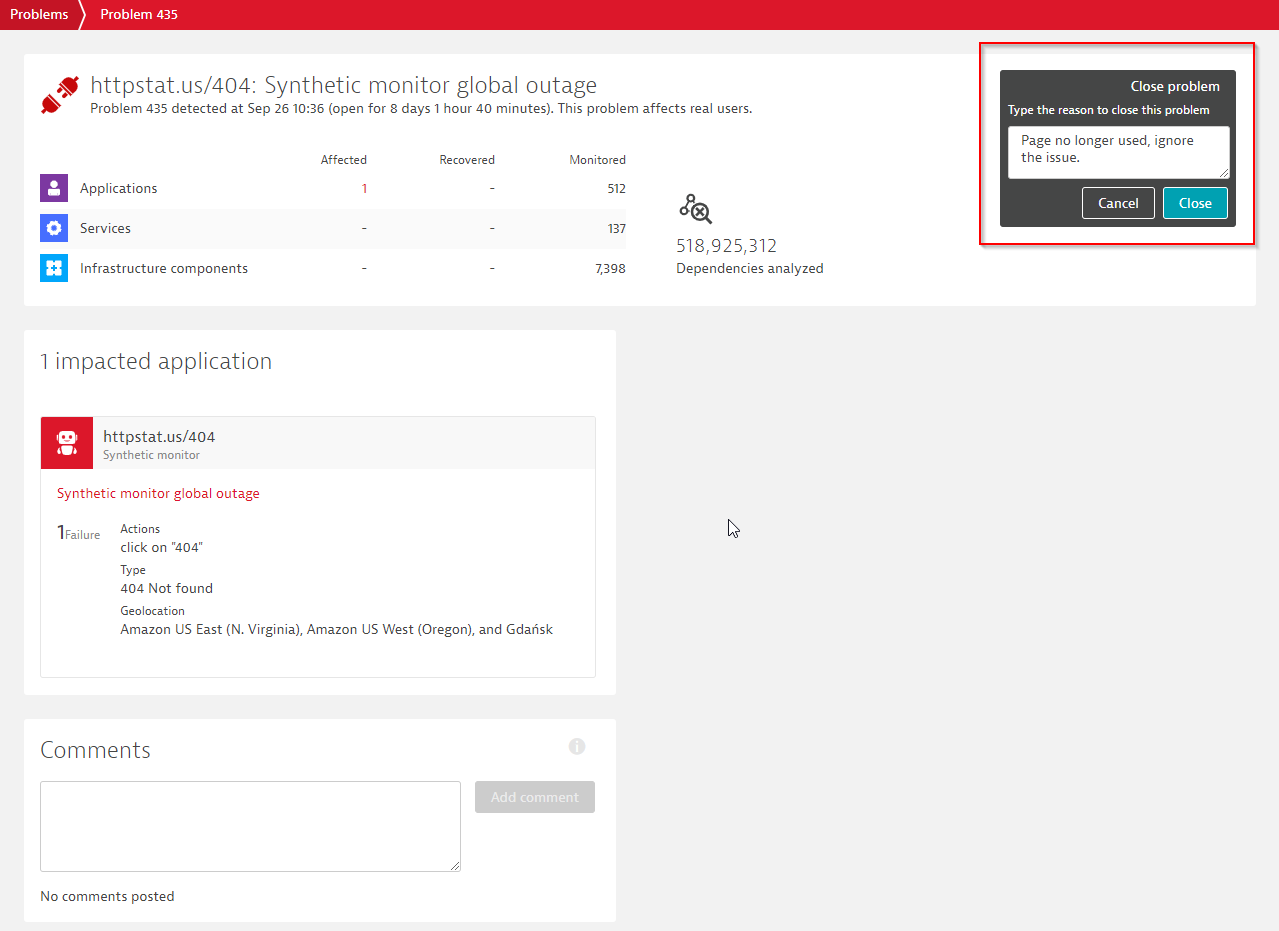Screen dimensions: 1279x931
Task: Click the Applications row label
Action: [x=119, y=188]
